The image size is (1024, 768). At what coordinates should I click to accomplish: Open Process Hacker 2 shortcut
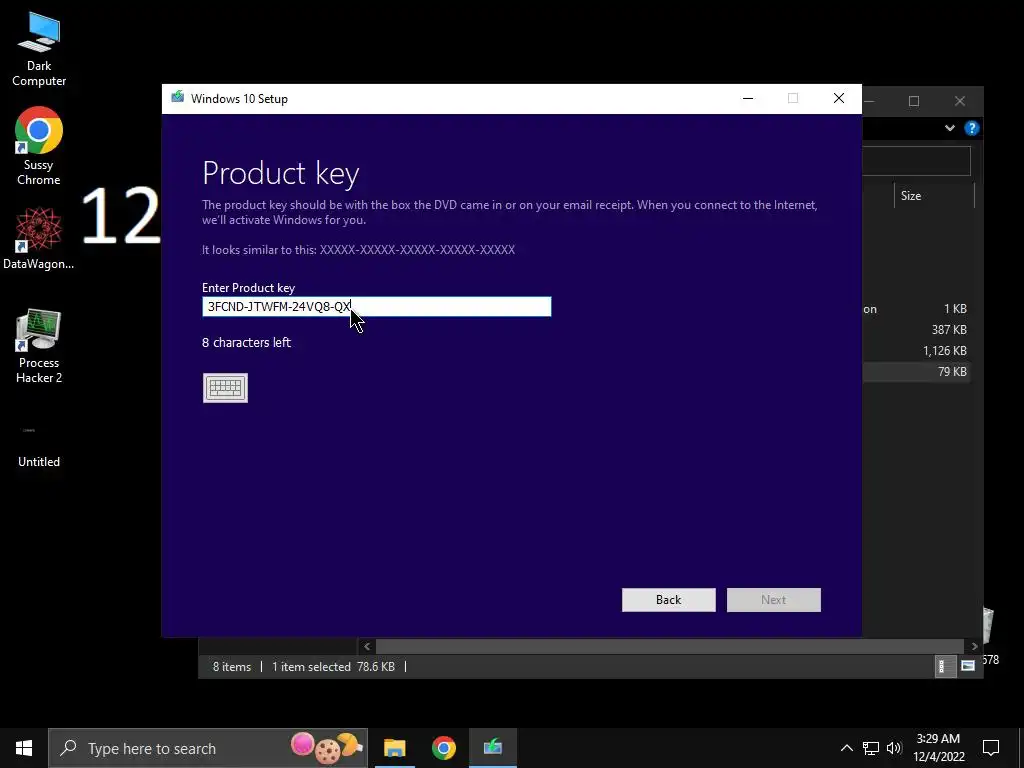click(39, 346)
